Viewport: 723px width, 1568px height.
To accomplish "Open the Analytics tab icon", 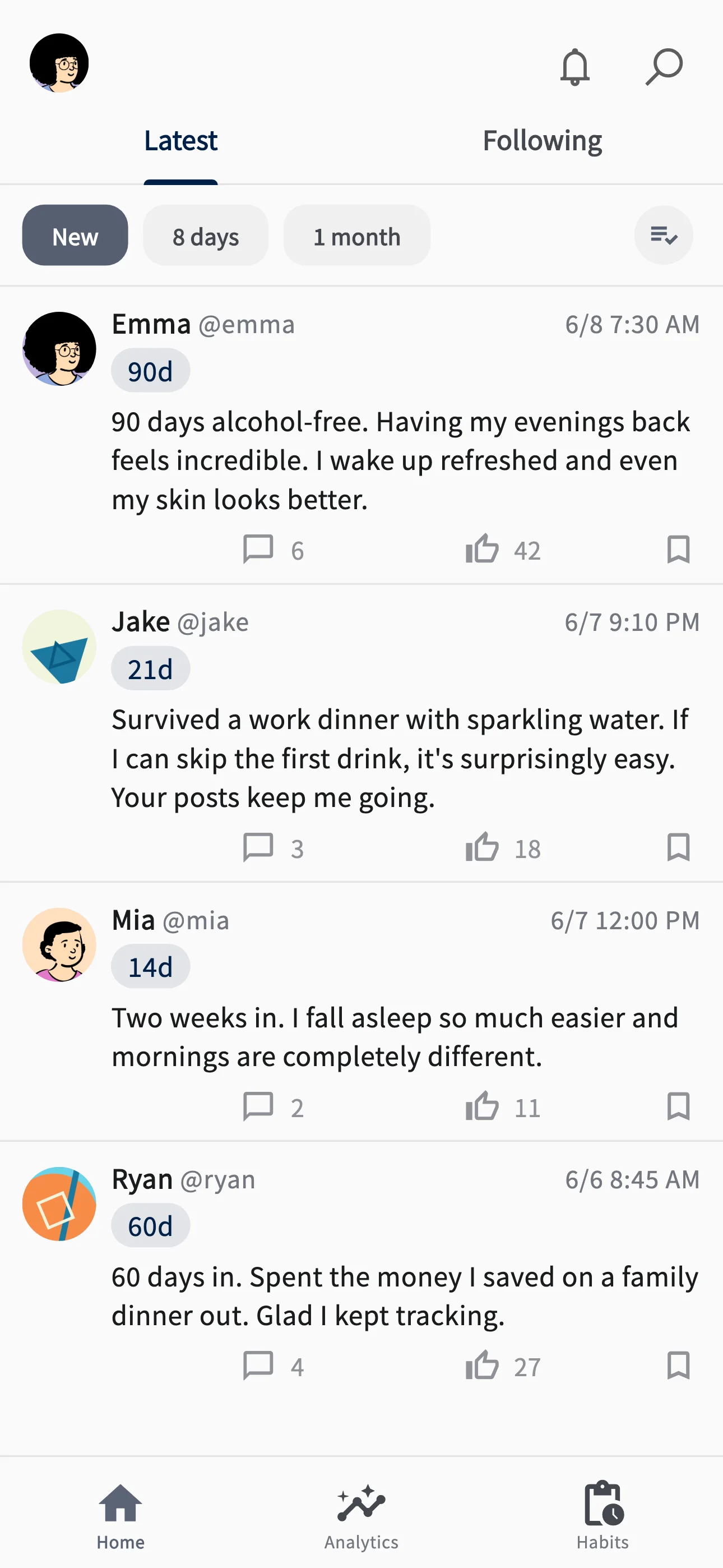I will [361, 1504].
